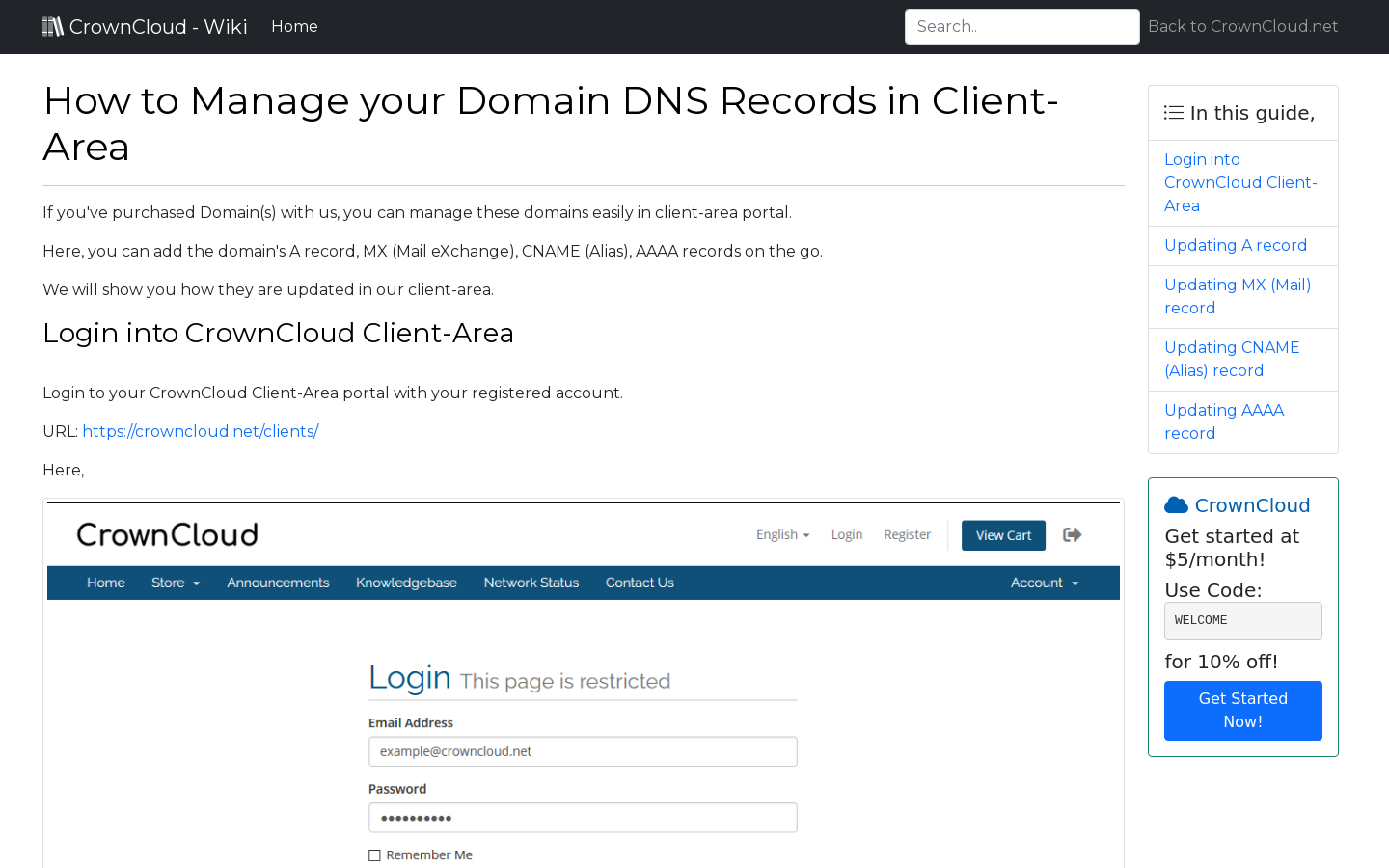Click the https://crowncloud.net/clients/ link
This screenshot has height=868, width=1389.
[200, 431]
